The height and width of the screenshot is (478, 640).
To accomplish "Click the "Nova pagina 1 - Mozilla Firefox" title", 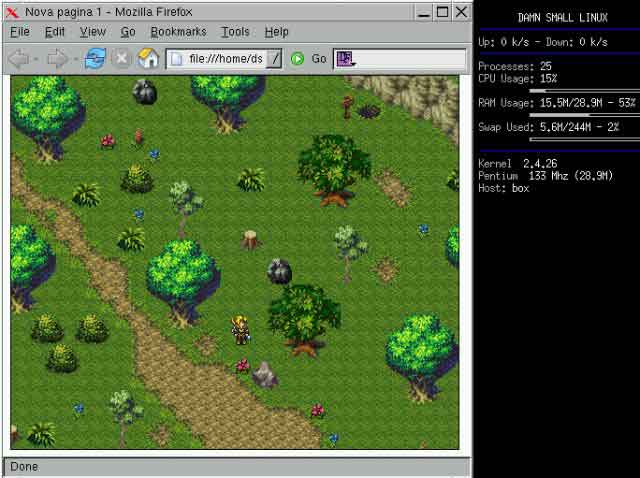I will pos(109,12).
